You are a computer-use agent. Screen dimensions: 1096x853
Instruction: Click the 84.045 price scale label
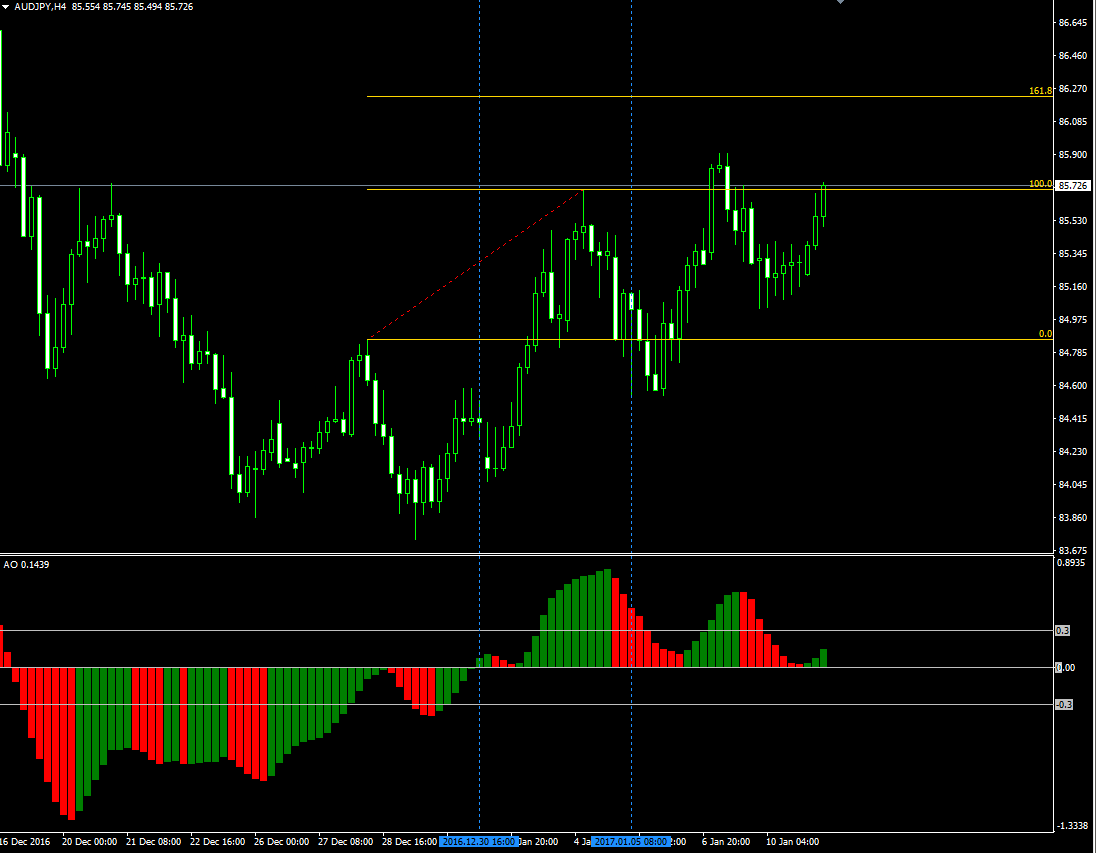pos(1073,485)
